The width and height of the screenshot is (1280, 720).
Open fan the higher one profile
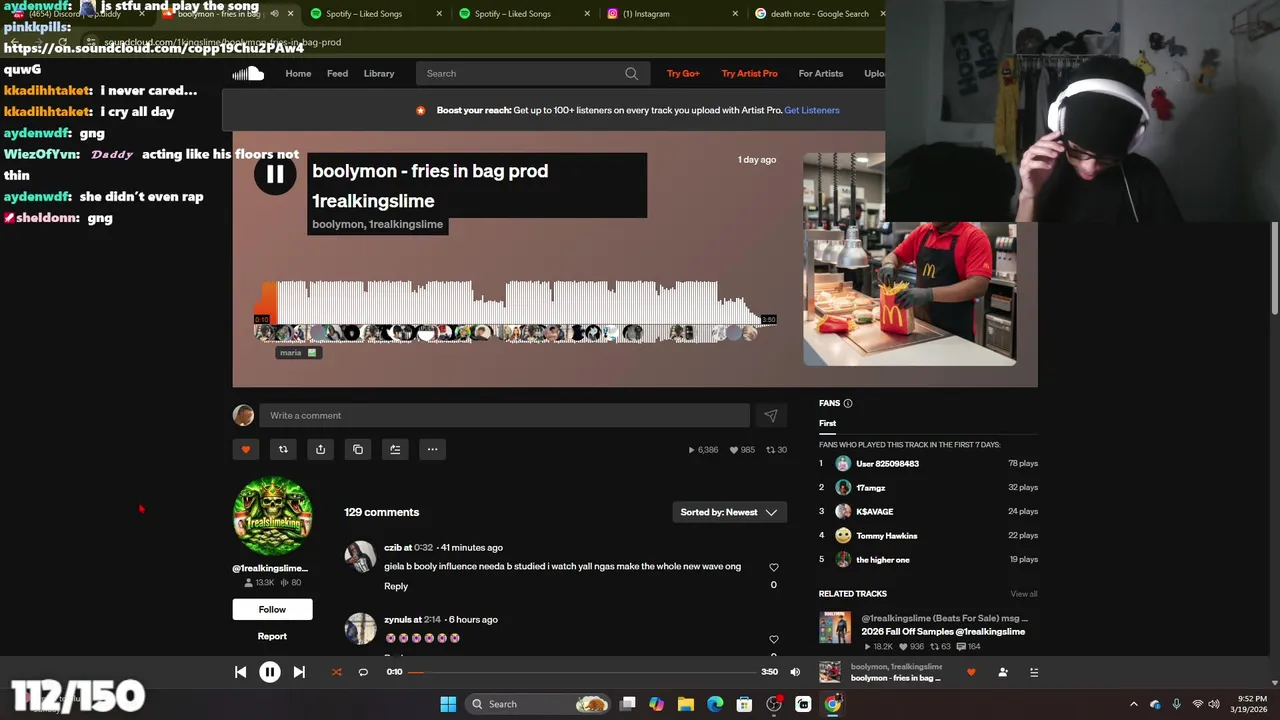[883, 560]
